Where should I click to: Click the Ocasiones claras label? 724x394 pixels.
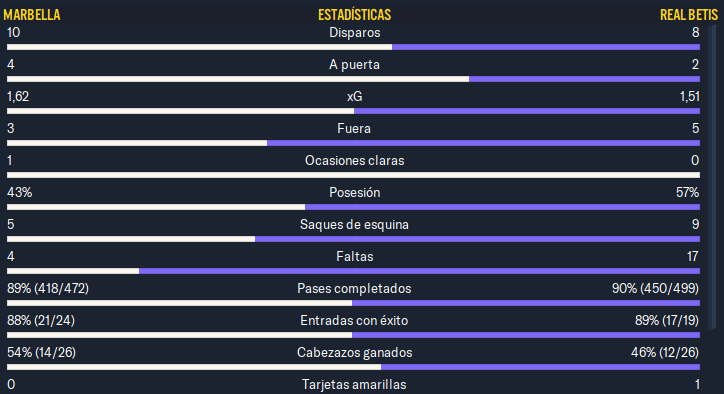pyautogui.click(x=355, y=161)
